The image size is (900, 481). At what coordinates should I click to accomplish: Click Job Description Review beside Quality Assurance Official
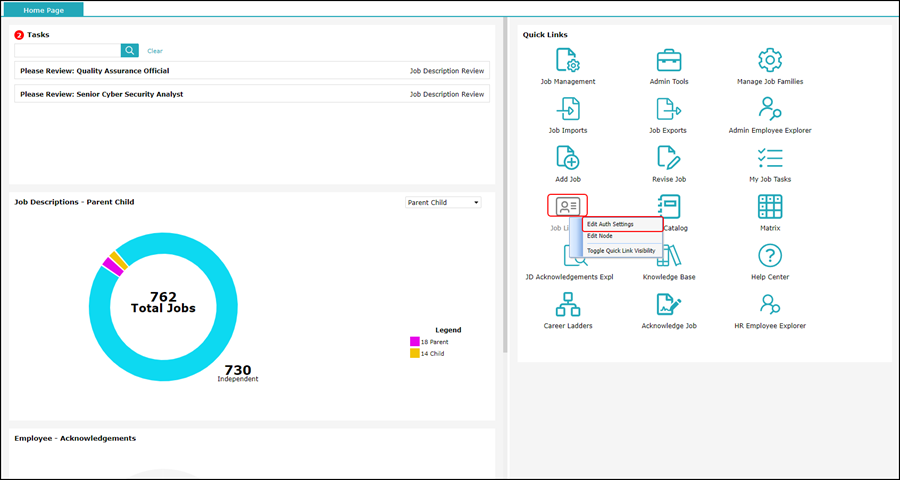coord(447,71)
